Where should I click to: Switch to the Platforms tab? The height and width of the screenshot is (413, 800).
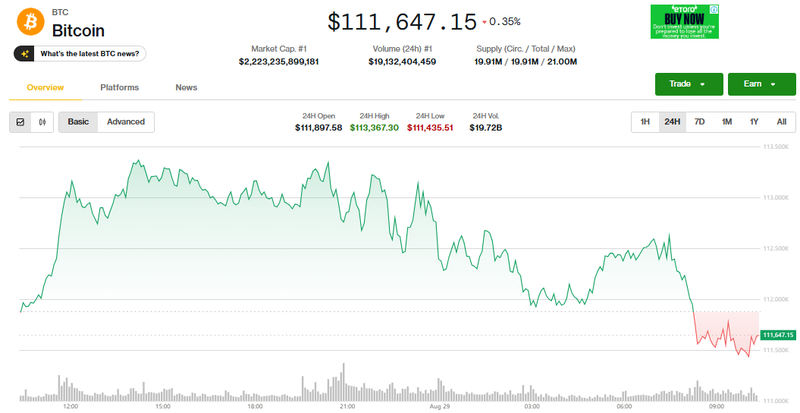pos(119,88)
